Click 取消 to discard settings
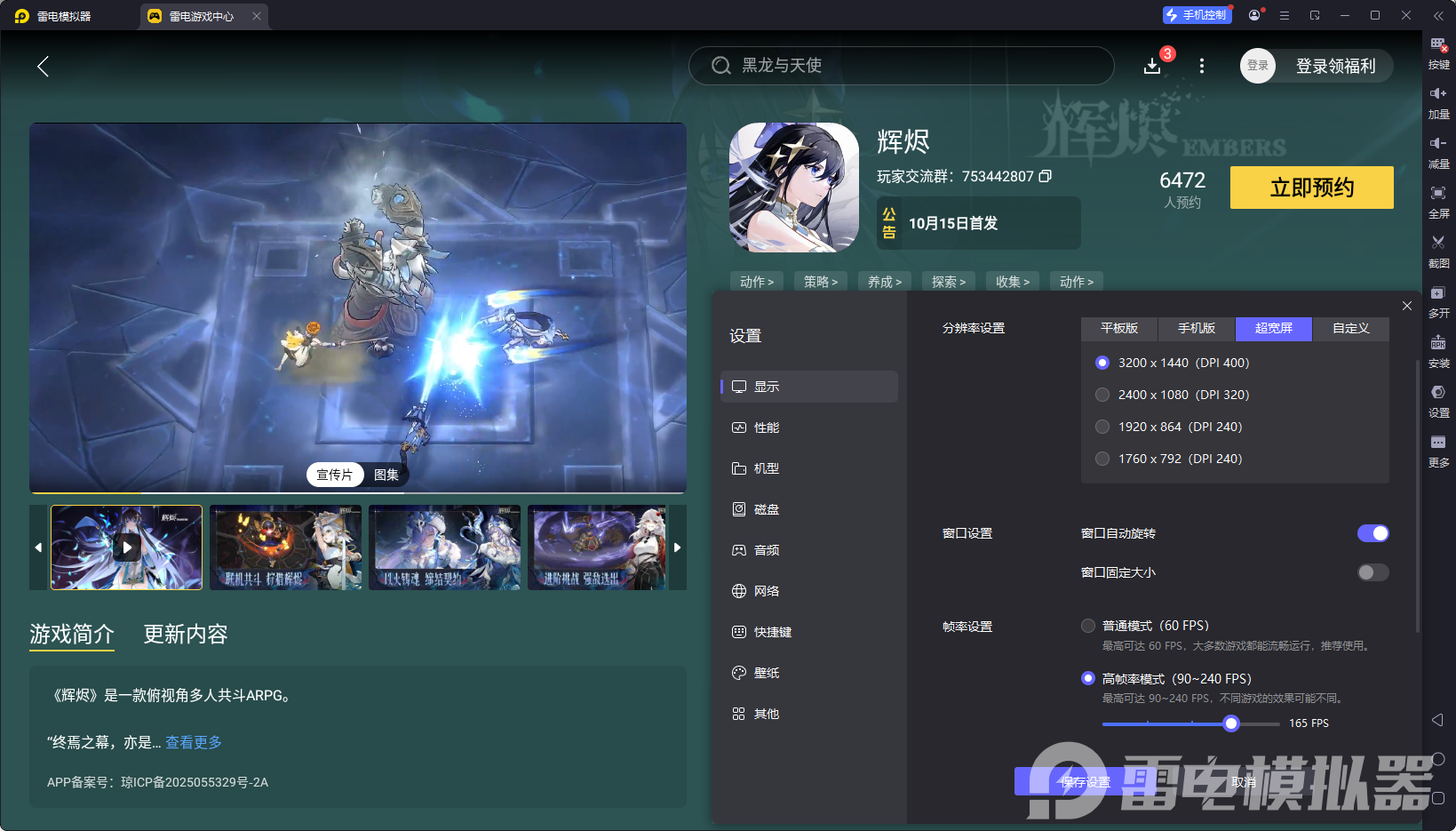1456x831 pixels. (1244, 782)
